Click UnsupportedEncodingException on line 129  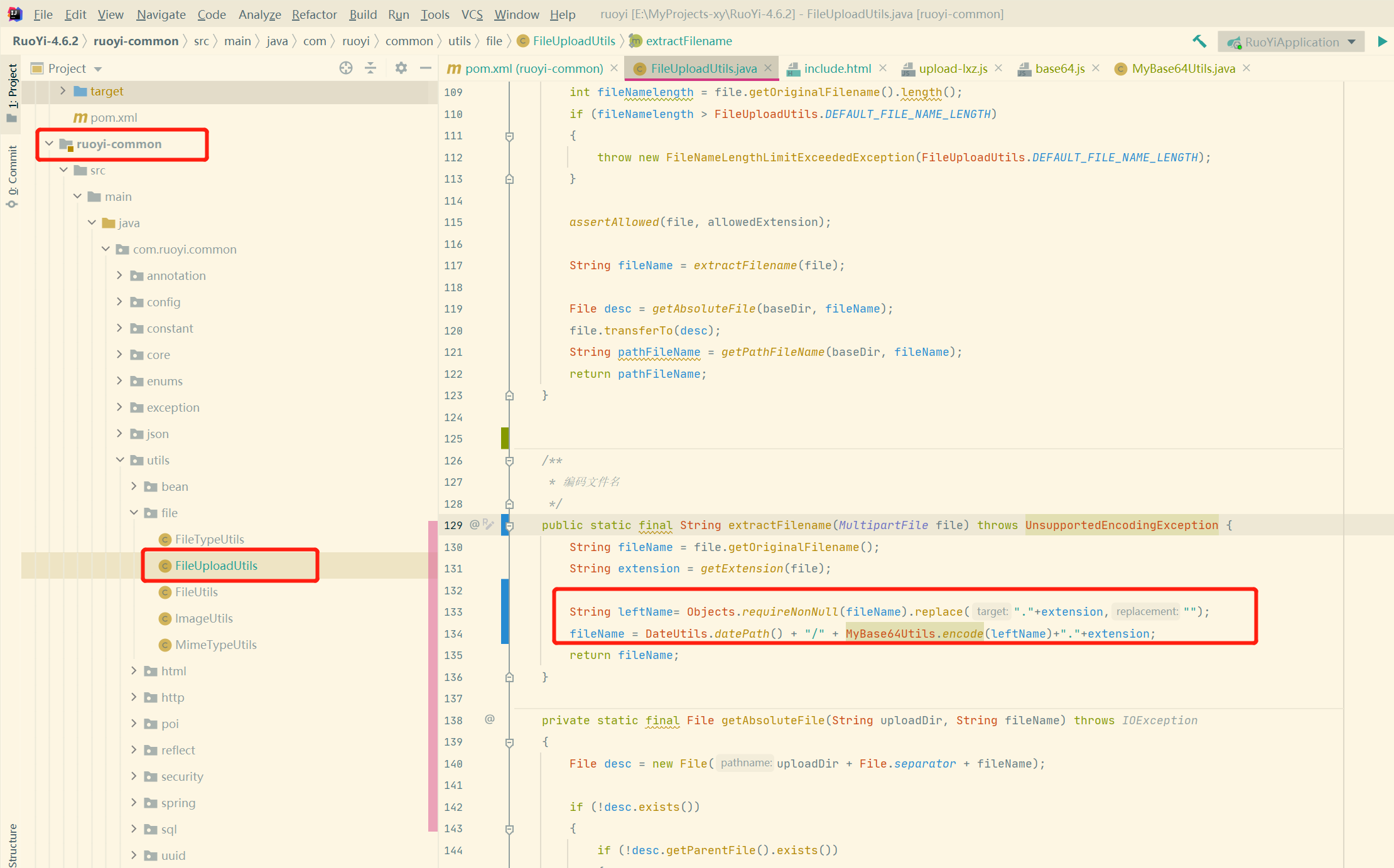coord(1121,525)
